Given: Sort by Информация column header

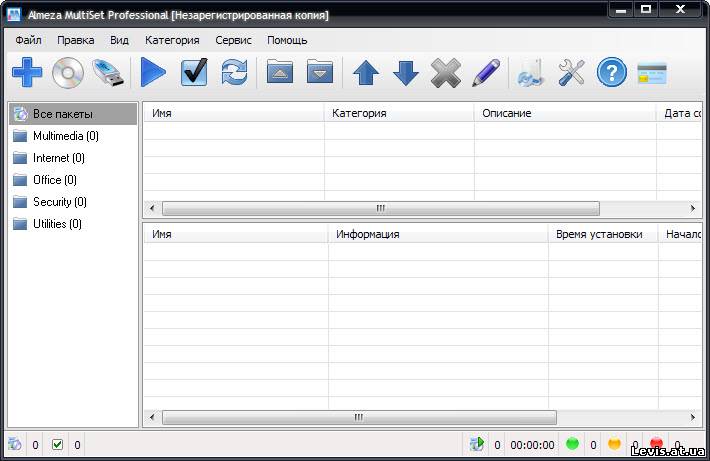Looking at the screenshot, I should 438,234.
